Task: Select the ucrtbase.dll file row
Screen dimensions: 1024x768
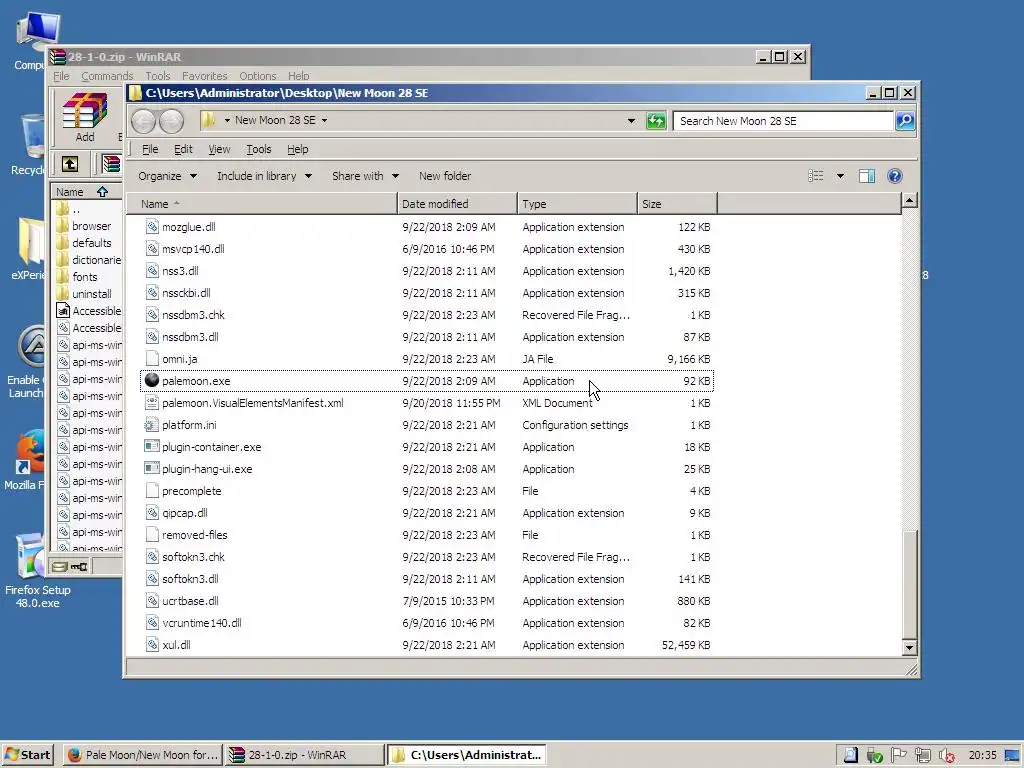Action: click(x=427, y=601)
